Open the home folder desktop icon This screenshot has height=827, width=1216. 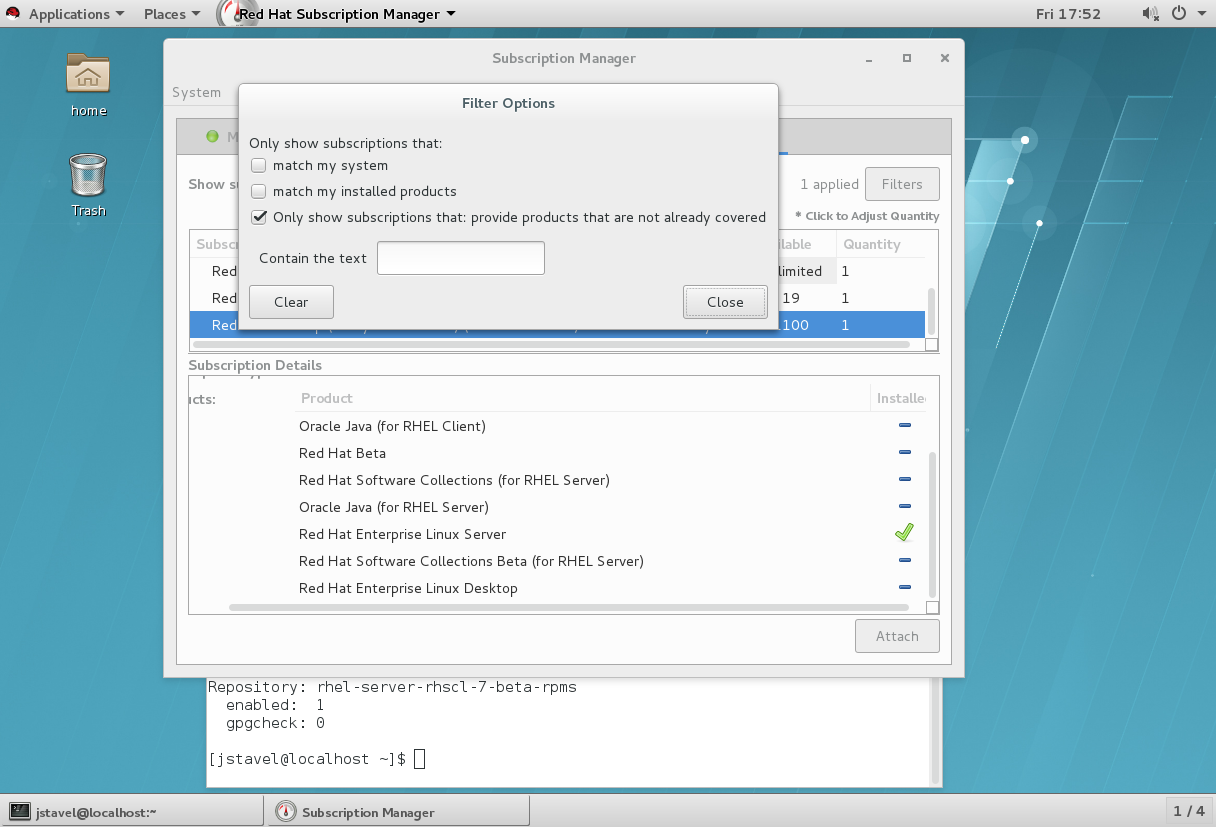88,75
